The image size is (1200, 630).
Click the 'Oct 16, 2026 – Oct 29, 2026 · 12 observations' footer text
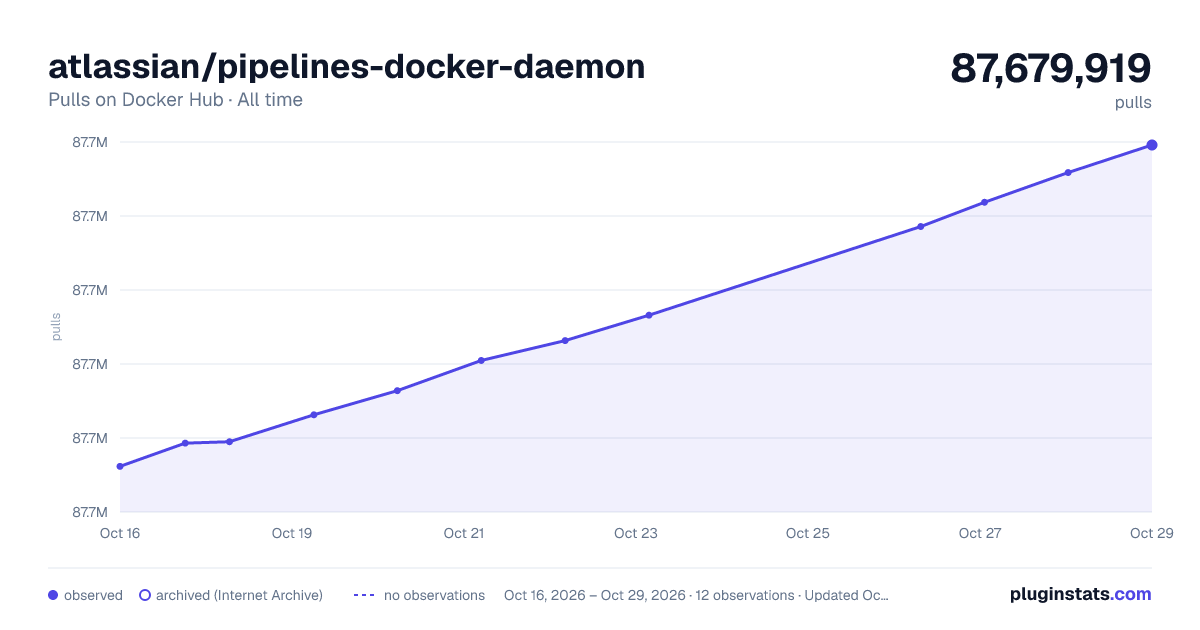649,595
